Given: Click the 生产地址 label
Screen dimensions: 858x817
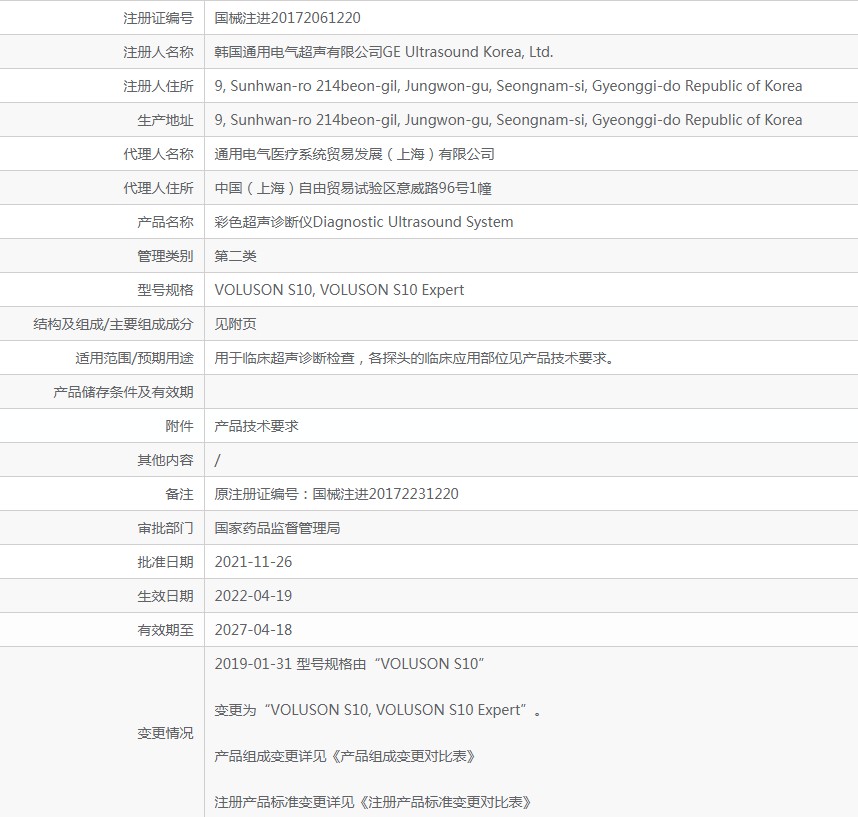Looking at the screenshot, I should point(165,120).
